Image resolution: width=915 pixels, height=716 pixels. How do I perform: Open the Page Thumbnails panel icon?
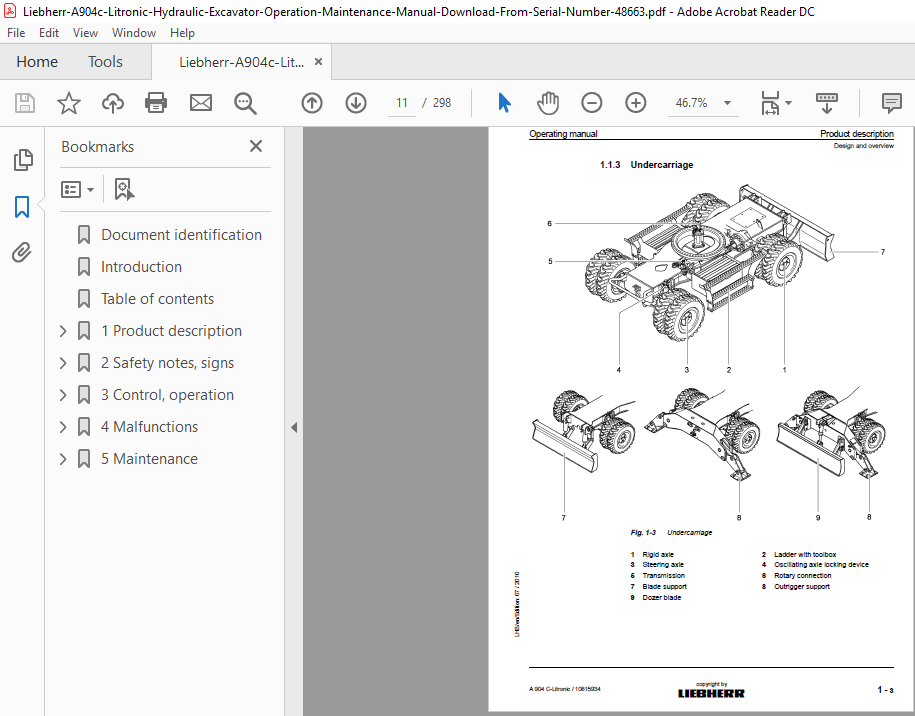point(23,160)
